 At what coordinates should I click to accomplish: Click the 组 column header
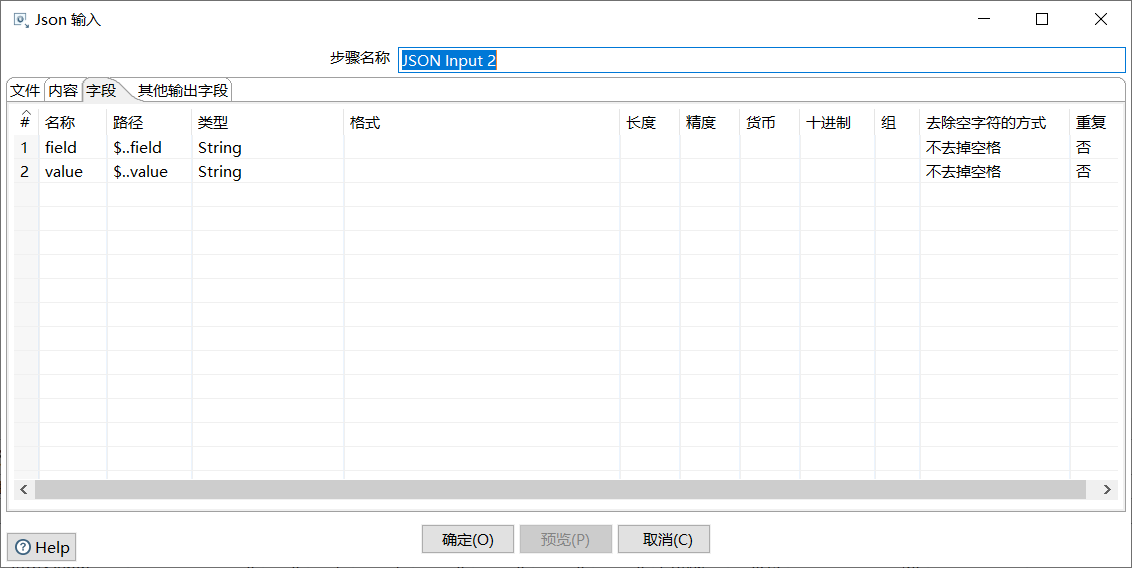pos(897,123)
